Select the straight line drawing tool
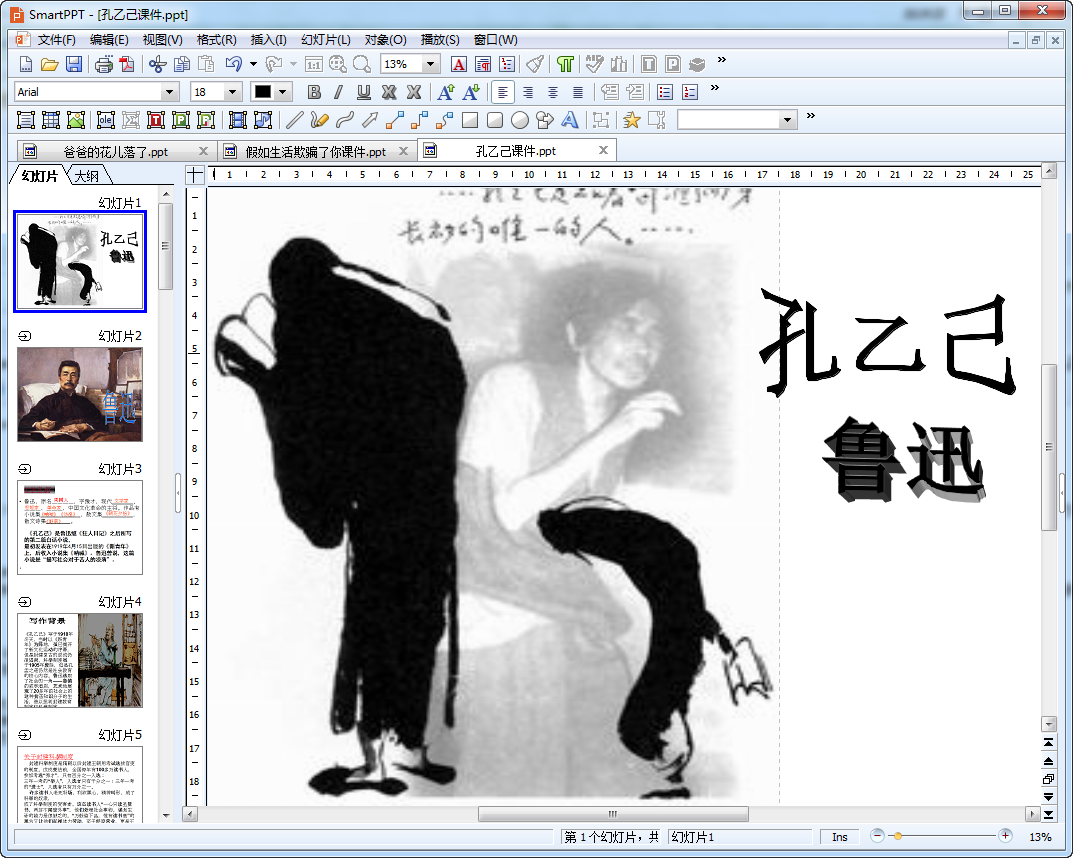The height and width of the screenshot is (858, 1073). [x=294, y=120]
